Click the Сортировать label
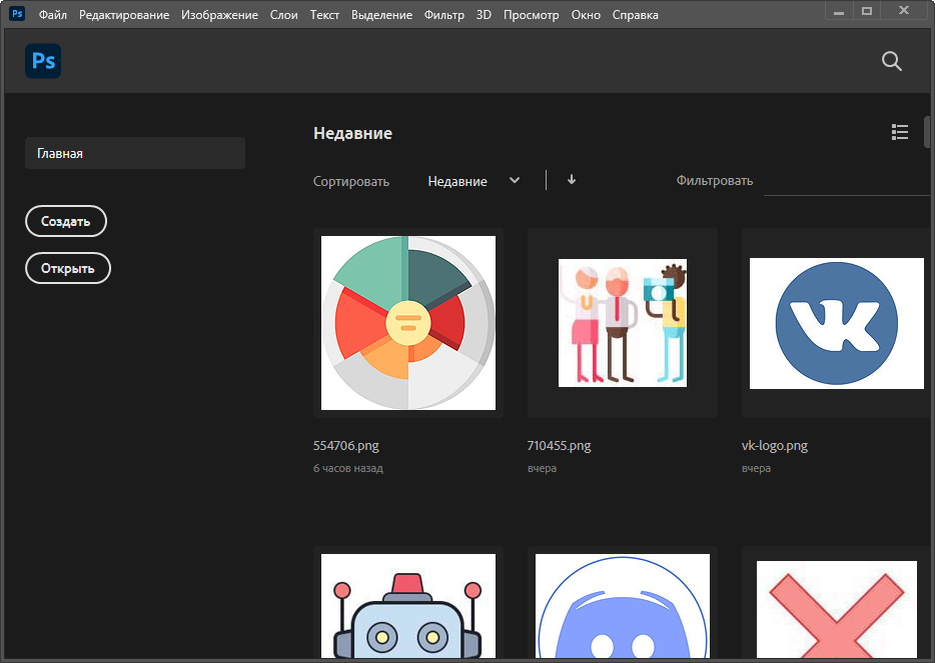The width and height of the screenshot is (935, 663). pyautogui.click(x=351, y=181)
